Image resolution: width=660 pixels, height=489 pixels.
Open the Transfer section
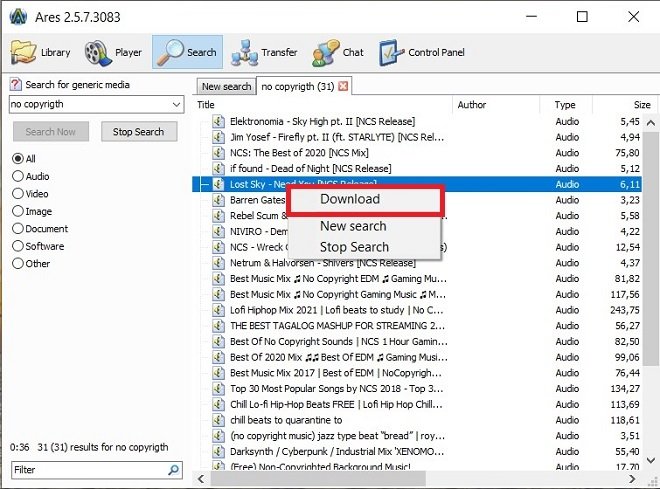[264, 52]
